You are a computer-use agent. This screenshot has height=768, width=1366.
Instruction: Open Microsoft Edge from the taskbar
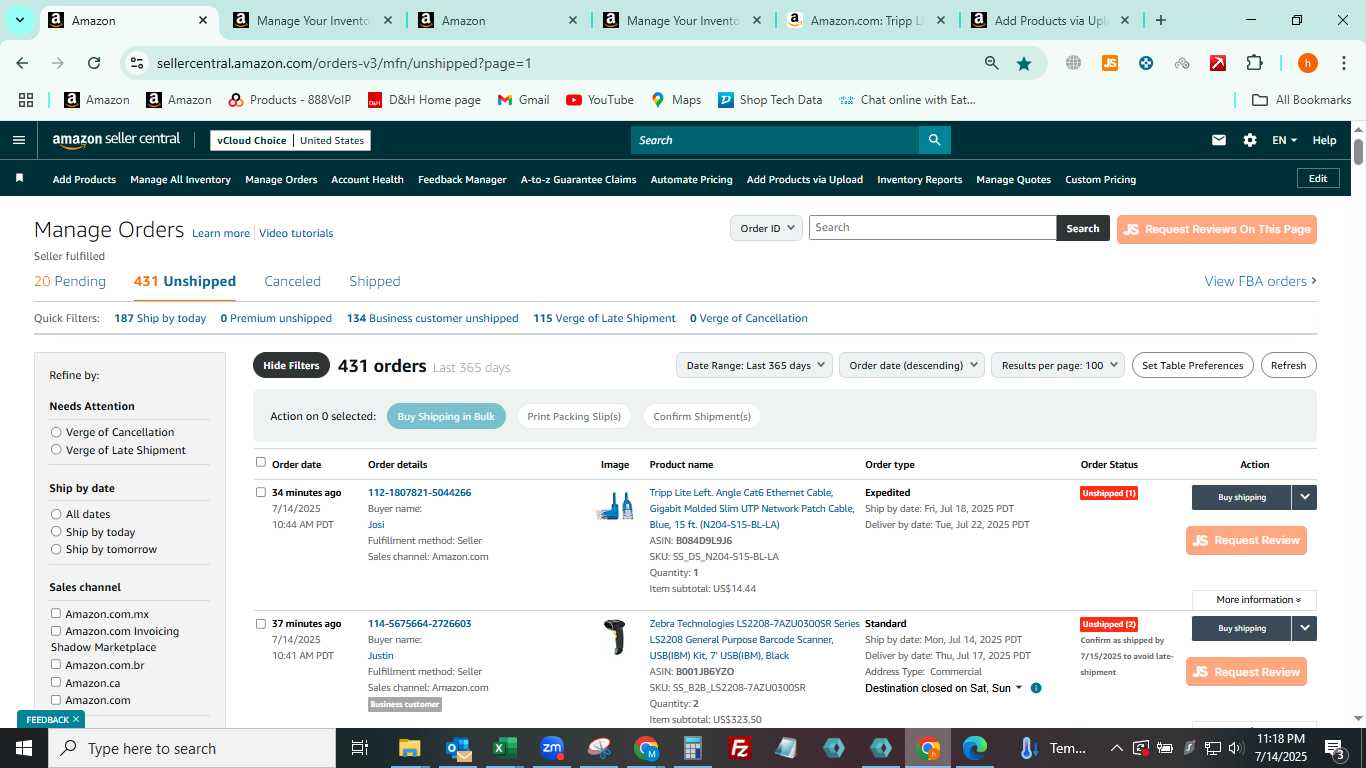click(x=975, y=748)
